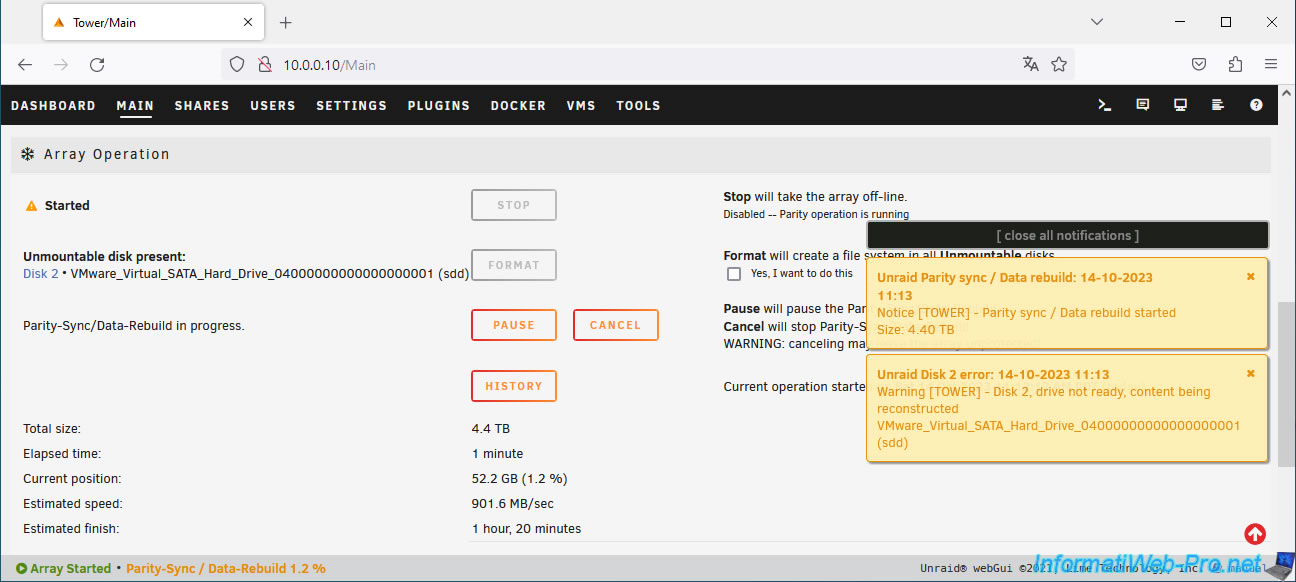
Task: Bookmark this page with star icon
Action: coord(1059,64)
